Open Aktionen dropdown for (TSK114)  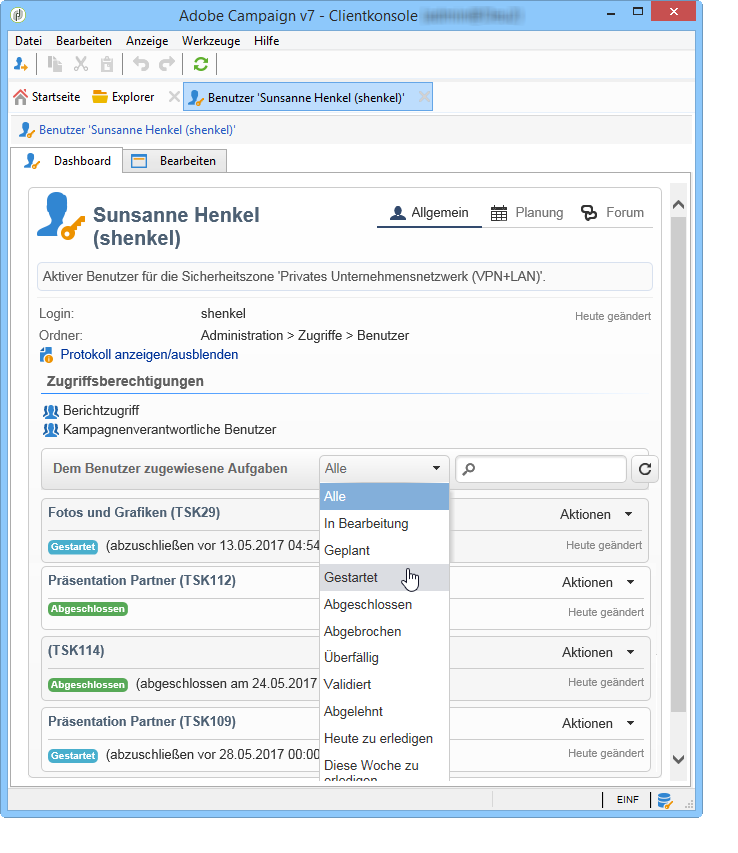pos(598,652)
